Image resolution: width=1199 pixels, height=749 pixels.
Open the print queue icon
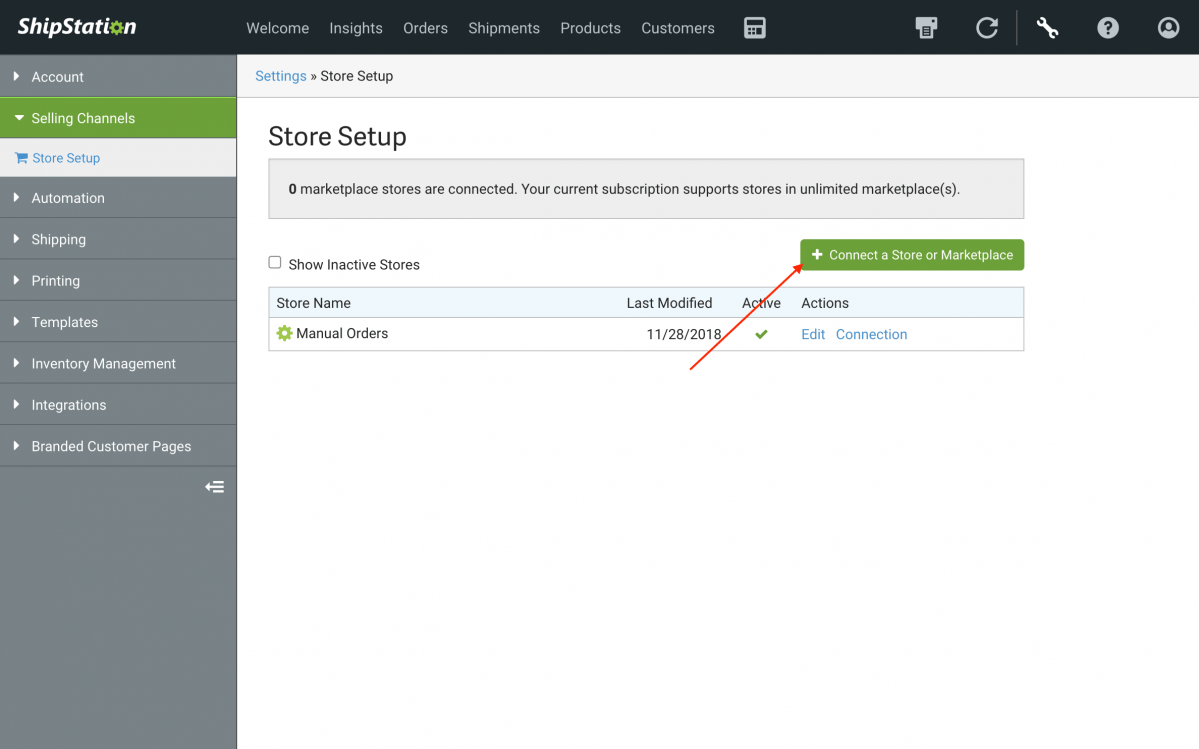(926, 28)
